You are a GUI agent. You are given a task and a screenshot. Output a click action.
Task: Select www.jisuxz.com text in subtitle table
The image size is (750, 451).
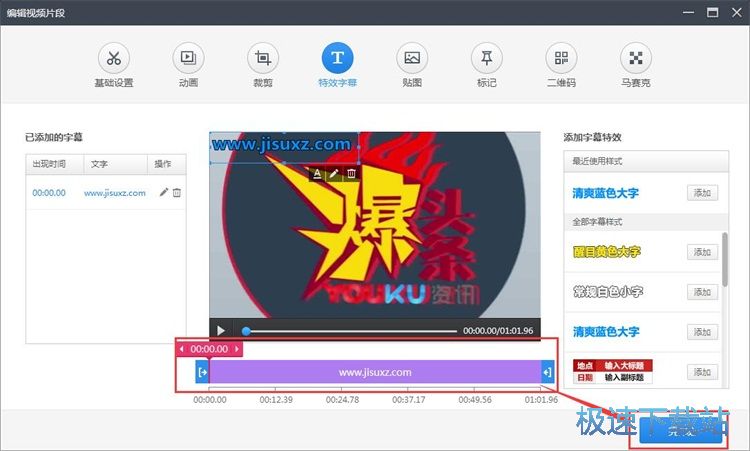pyautogui.click(x=115, y=193)
